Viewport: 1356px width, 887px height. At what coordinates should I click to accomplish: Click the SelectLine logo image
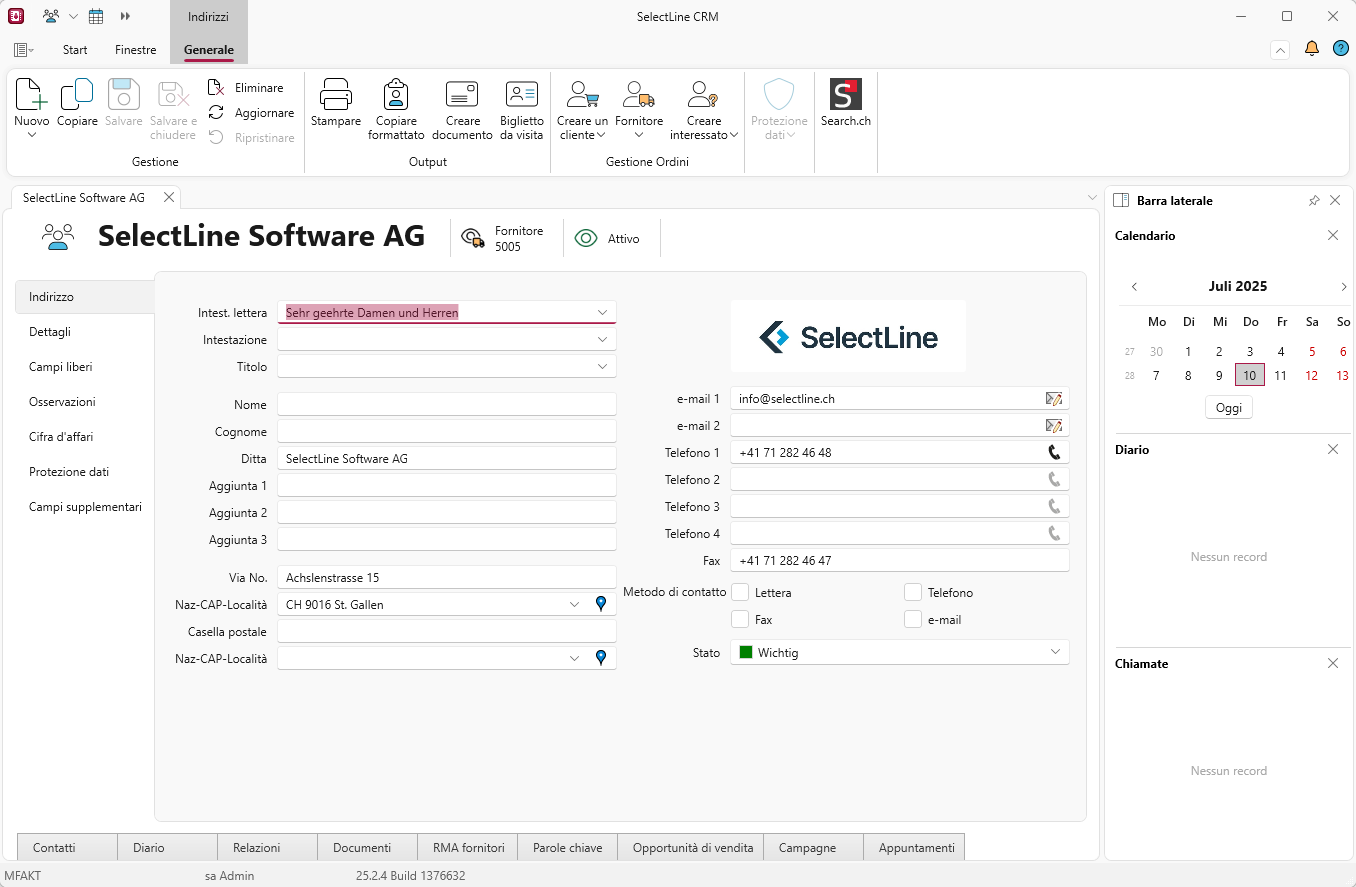pyautogui.click(x=849, y=337)
